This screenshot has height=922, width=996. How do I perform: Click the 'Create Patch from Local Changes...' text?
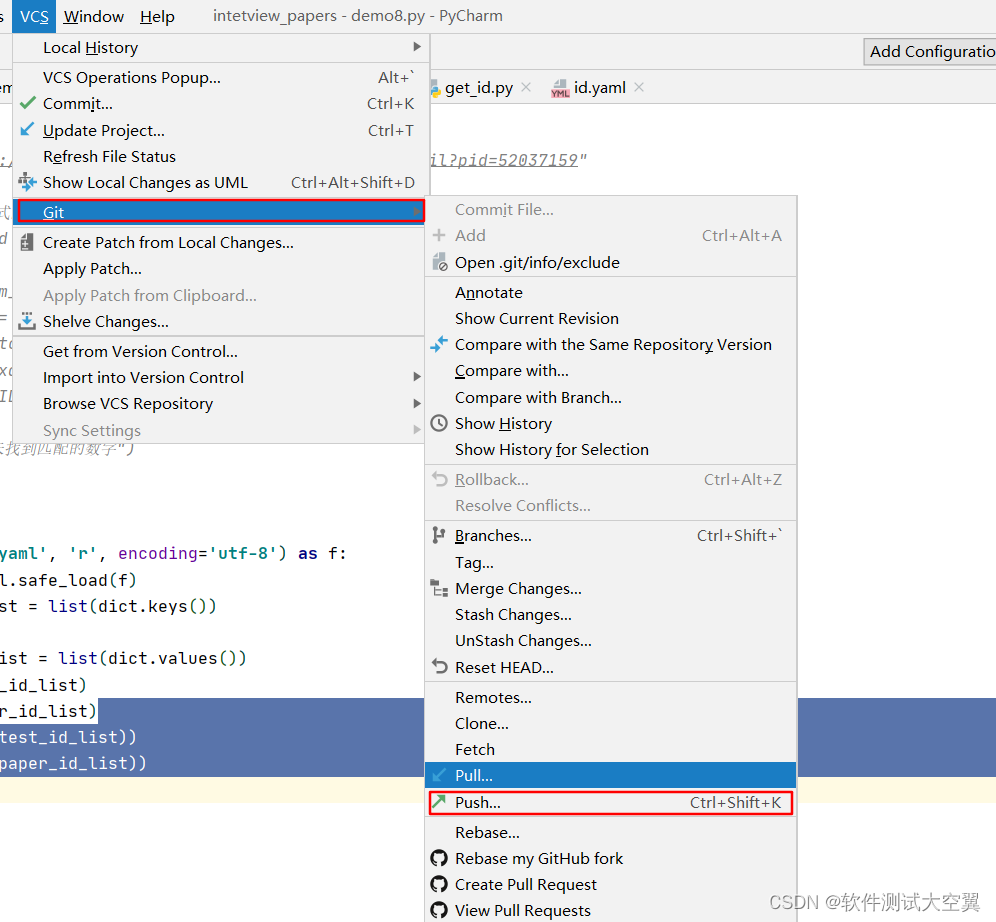168,242
